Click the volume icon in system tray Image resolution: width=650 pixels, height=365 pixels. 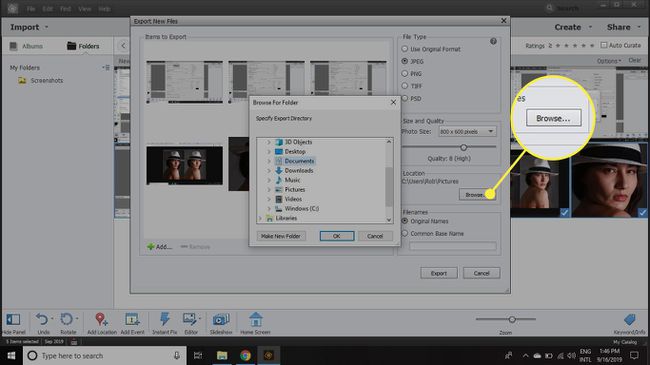tap(571, 355)
